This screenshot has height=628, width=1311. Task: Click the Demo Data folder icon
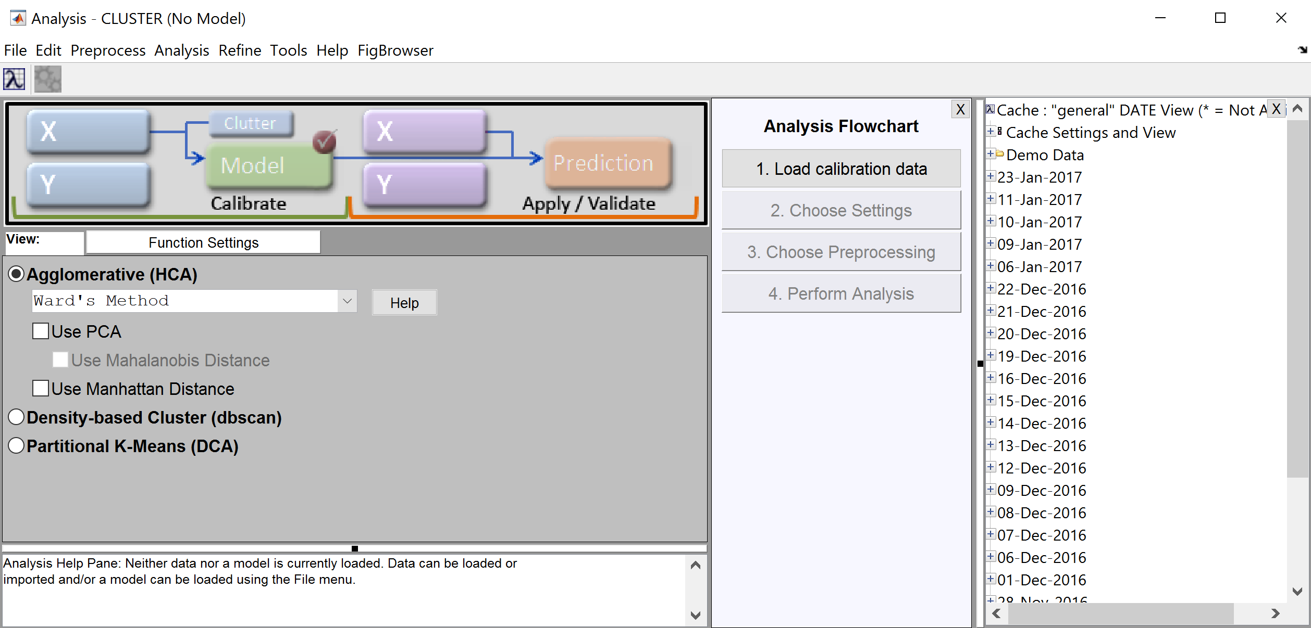click(x=998, y=155)
